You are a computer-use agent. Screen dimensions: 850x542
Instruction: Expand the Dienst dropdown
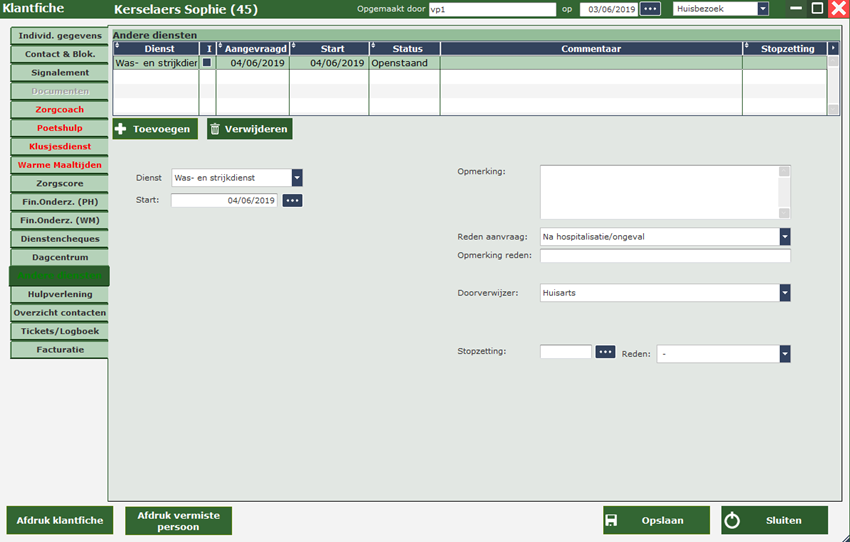297,178
